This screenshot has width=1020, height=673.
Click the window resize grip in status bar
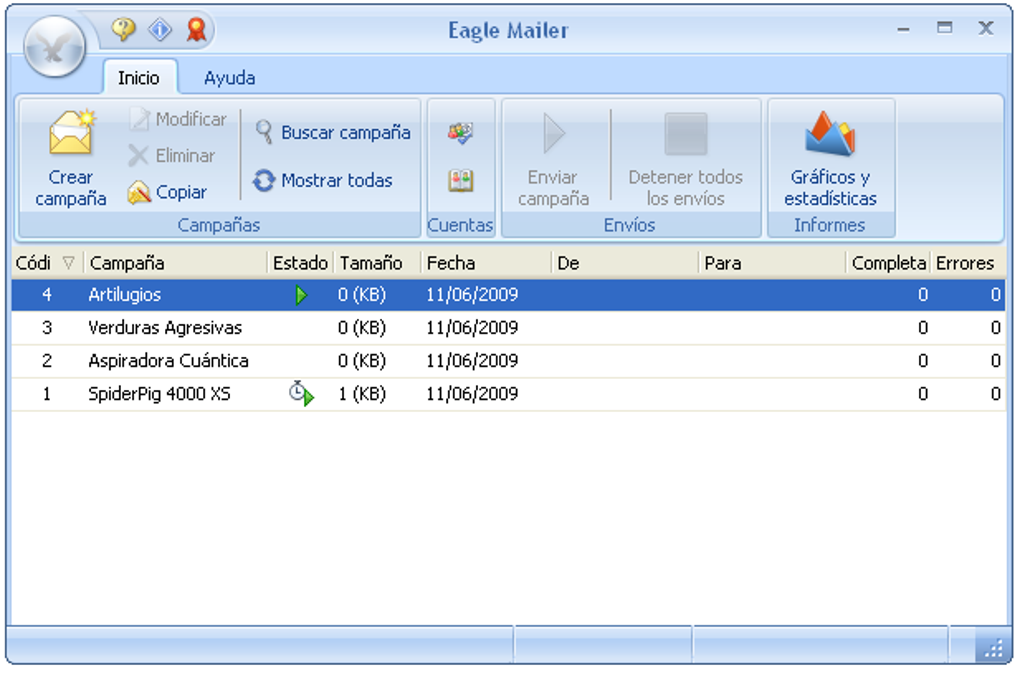click(x=993, y=648)
